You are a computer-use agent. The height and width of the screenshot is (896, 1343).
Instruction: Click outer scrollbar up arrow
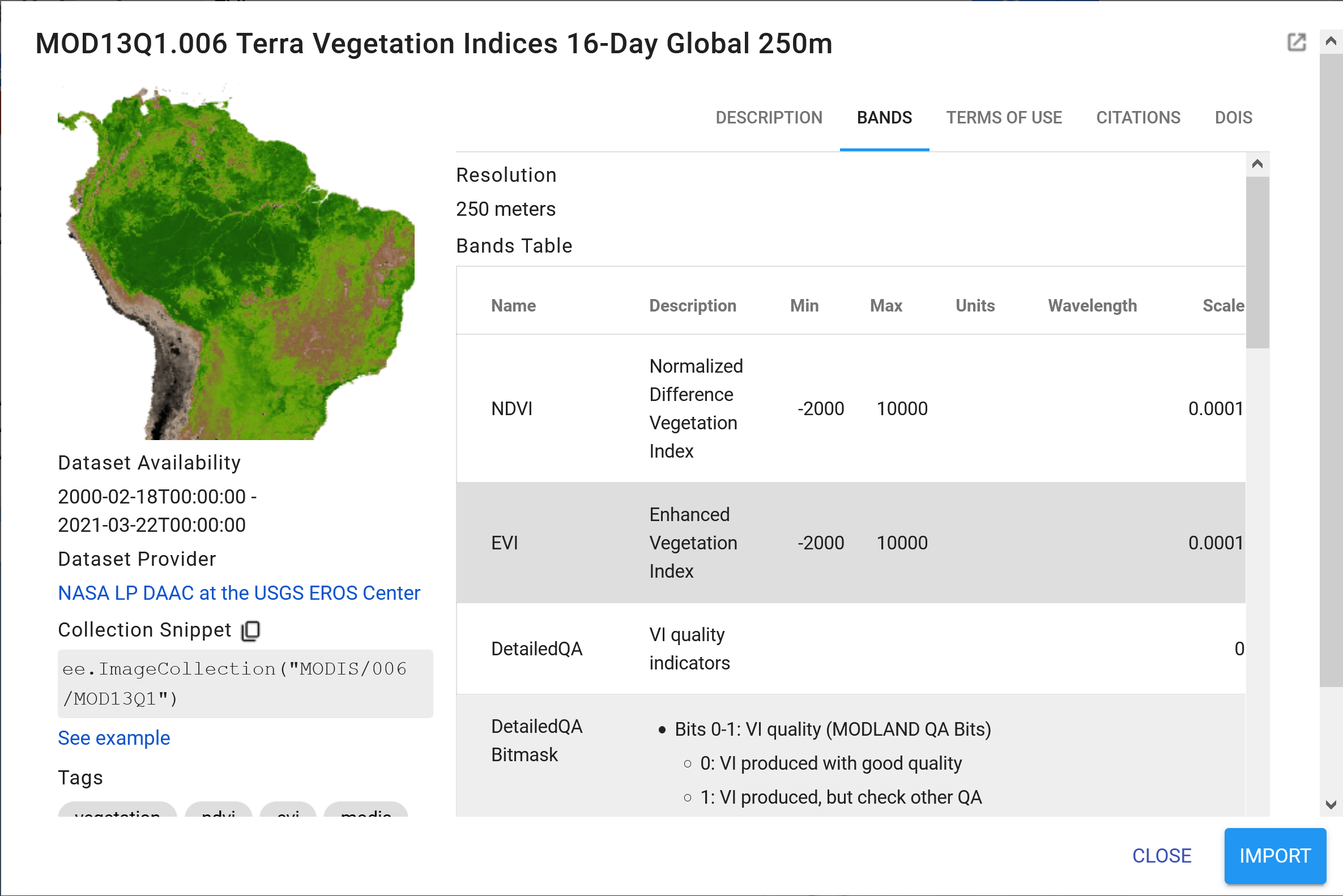pos(1331,41)
